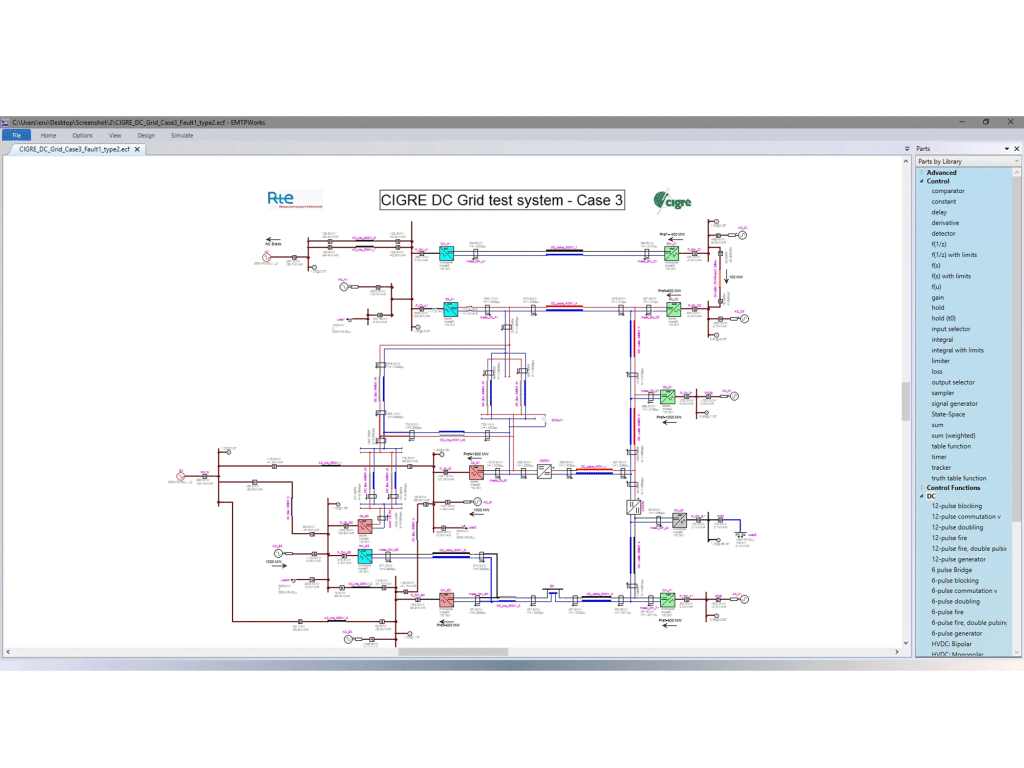Click the CIGRE logo on the schematic
Image resolution: width=1024 pixels, height=768 pixels.
coord(672,201)
